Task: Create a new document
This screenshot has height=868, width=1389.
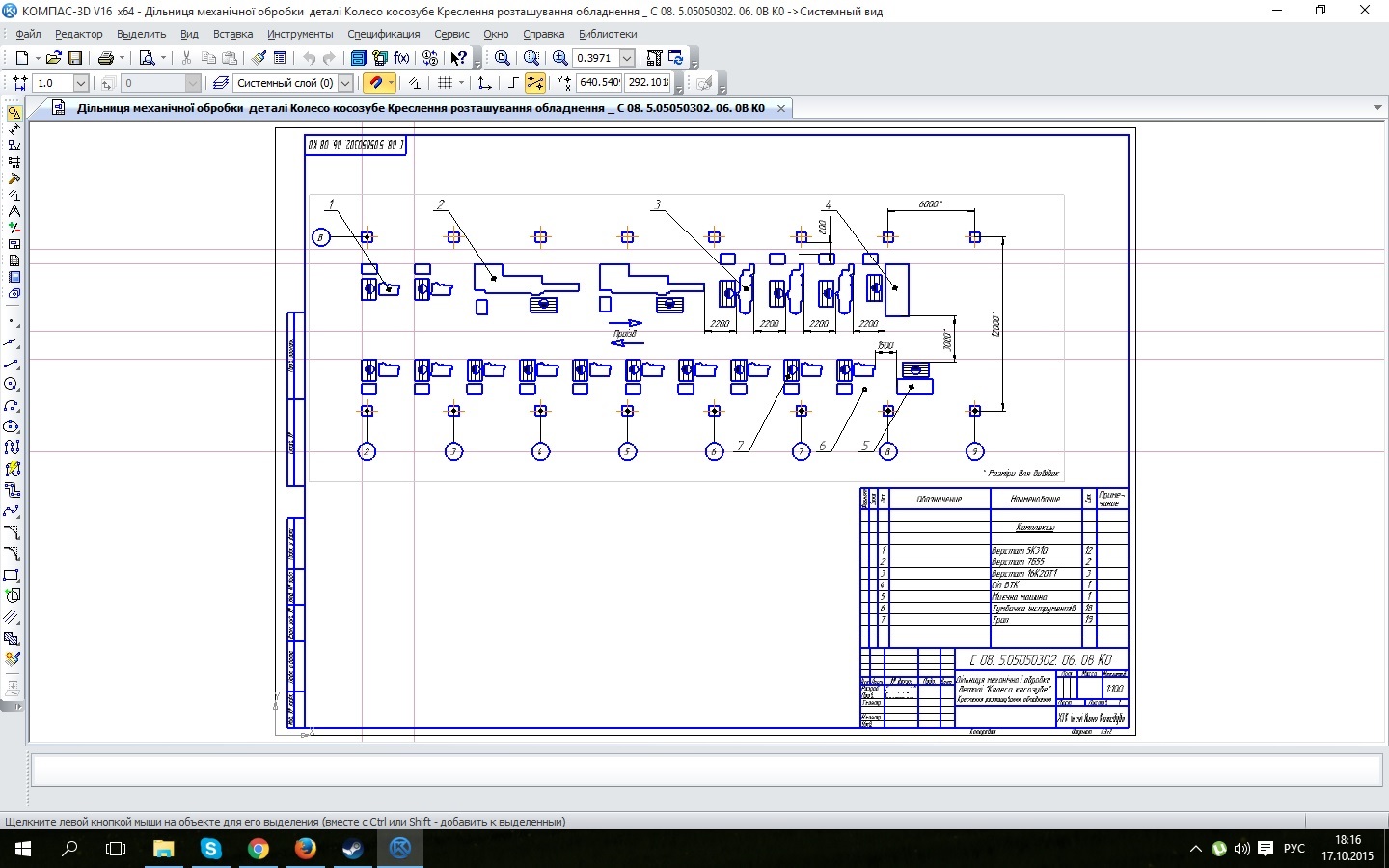Action: pos(21,58)
